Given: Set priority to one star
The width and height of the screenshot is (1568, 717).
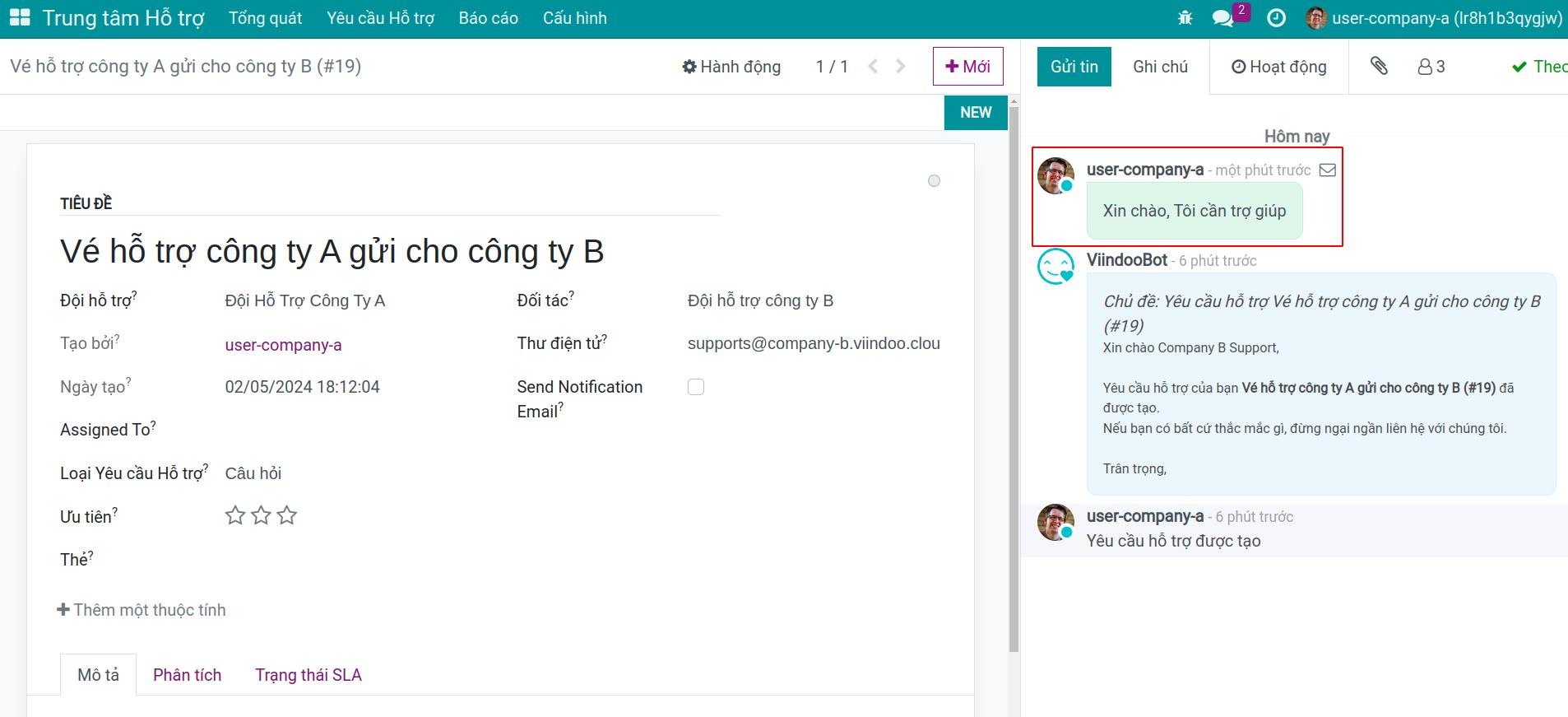Looking at the screenshot, I should (235, 515).
